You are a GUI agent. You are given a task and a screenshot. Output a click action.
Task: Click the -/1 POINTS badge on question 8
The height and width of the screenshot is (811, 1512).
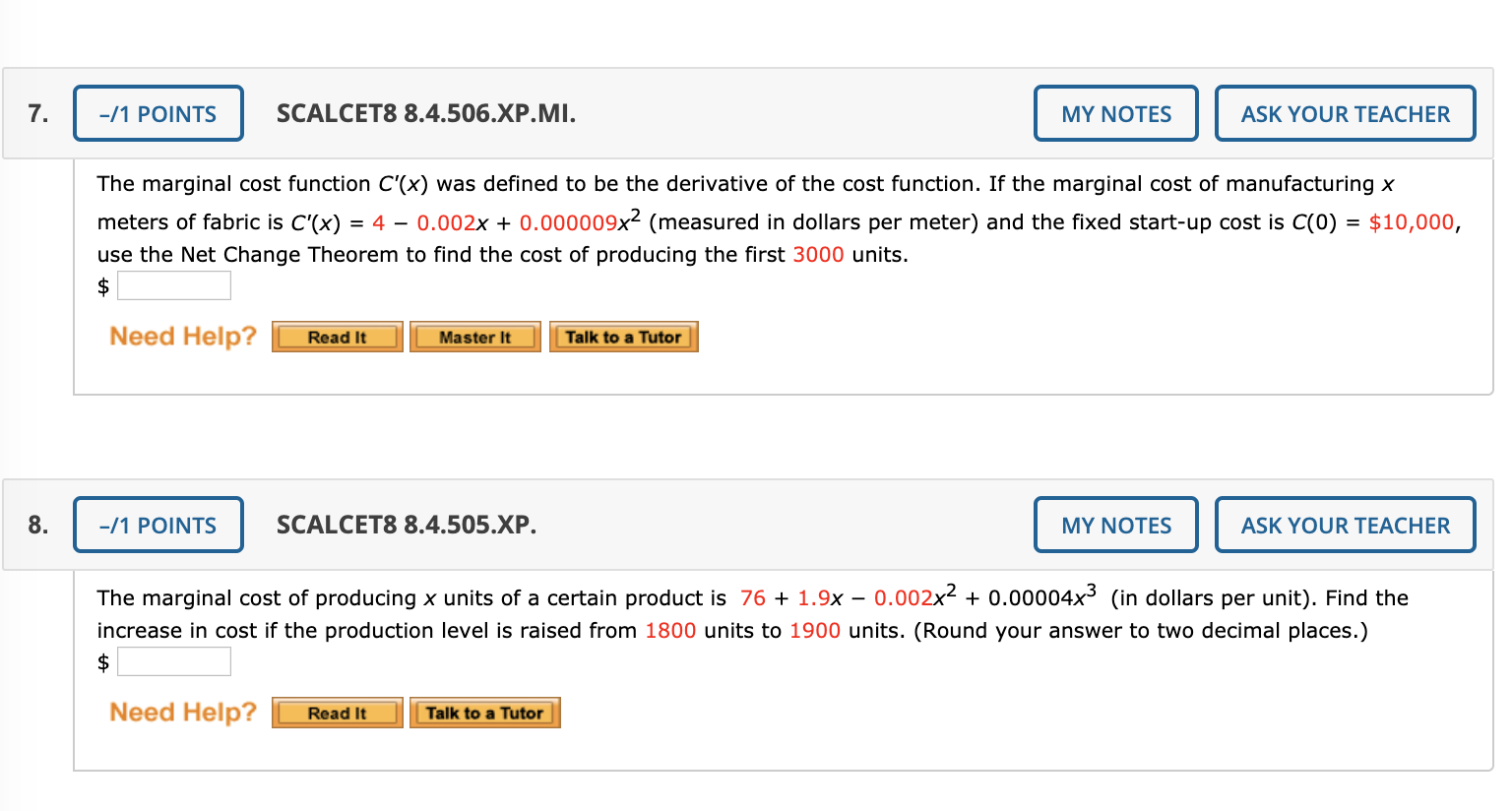[157, 525]
